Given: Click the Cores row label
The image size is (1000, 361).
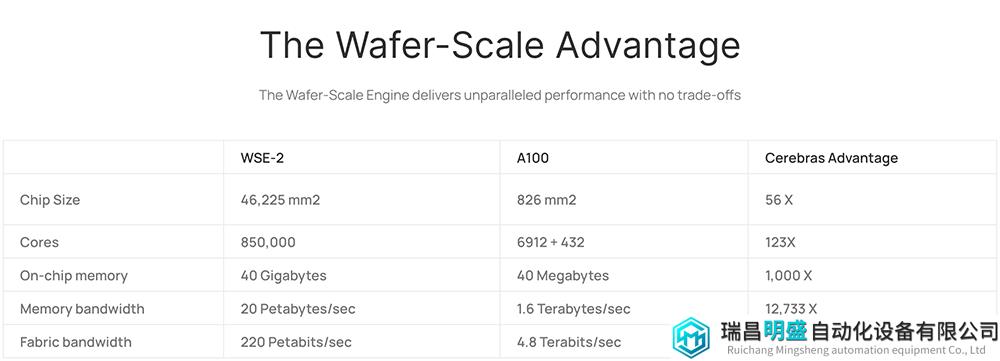Looking at the screenshot, I should pyautogui.click(x=39, y=242).
